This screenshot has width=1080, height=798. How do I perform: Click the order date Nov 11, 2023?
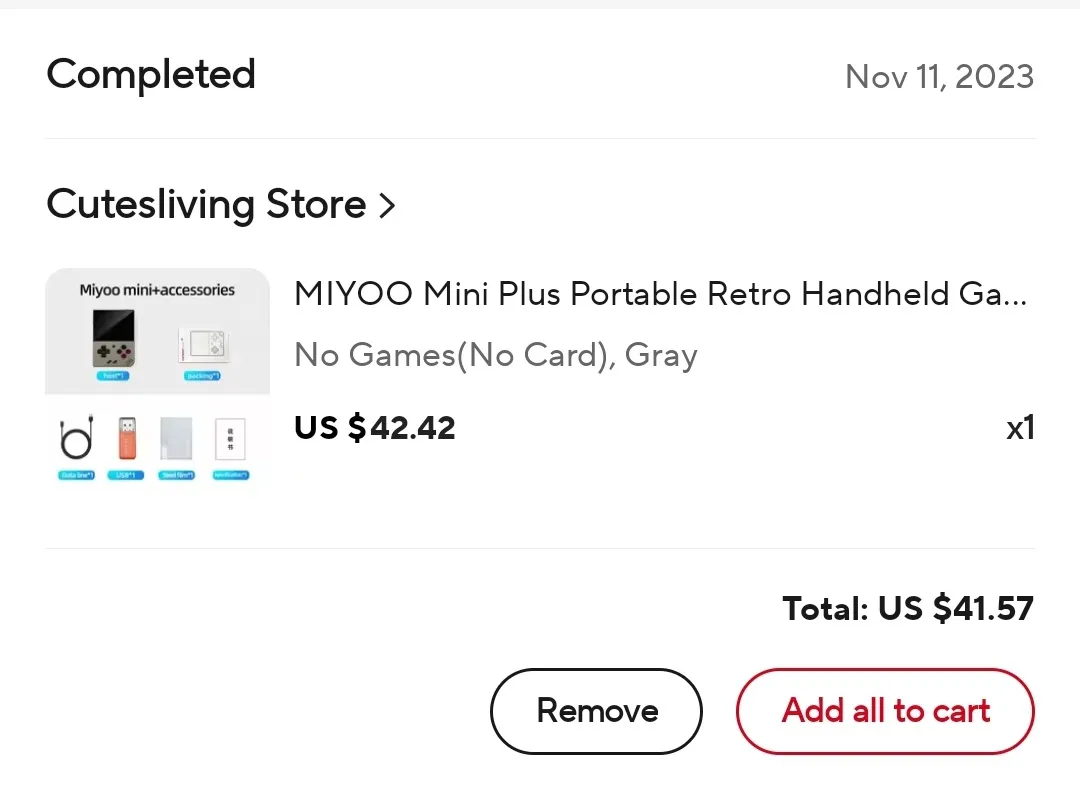939,76
